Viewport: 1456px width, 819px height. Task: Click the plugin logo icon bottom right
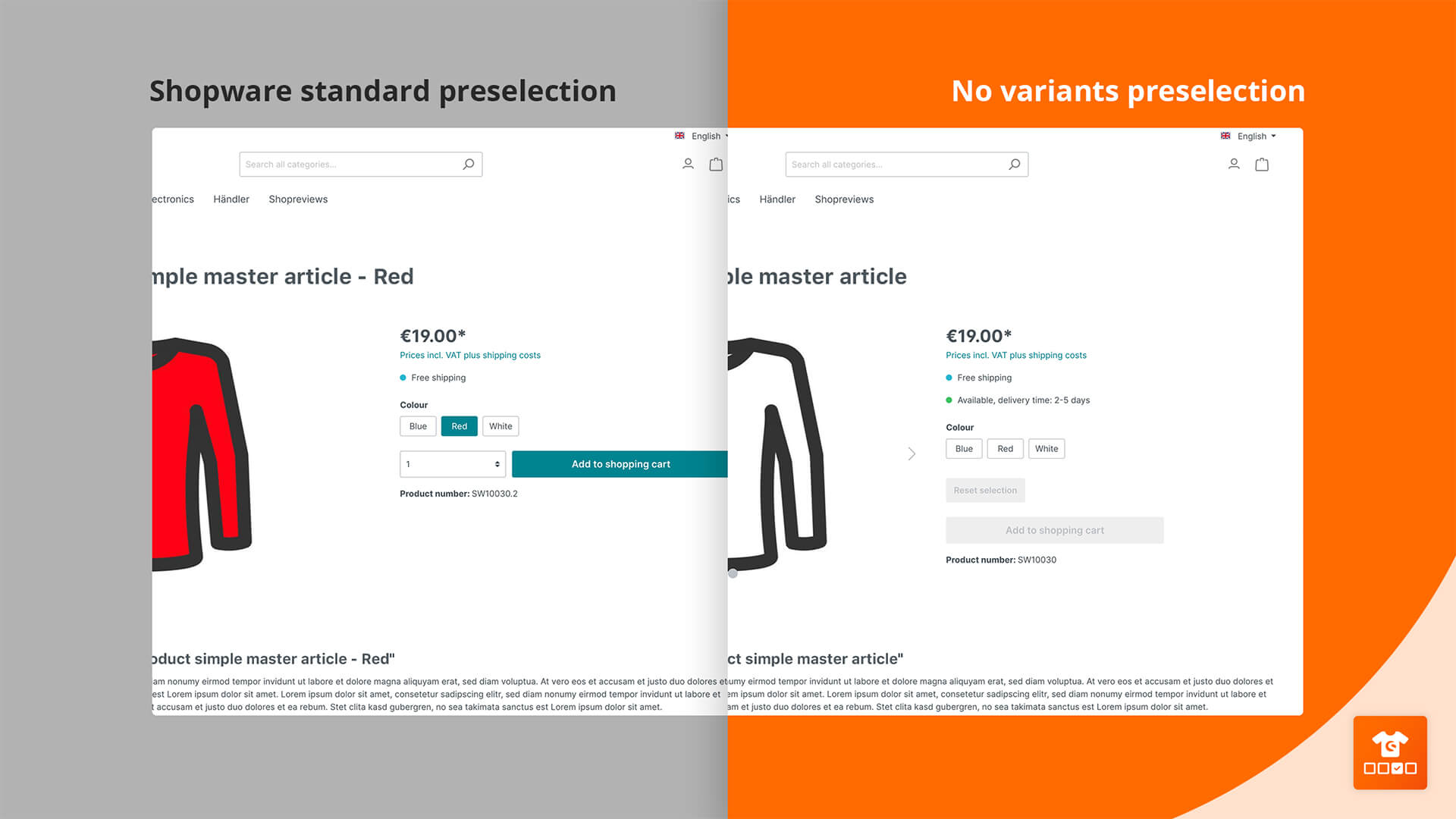(x=1392, y=752)
